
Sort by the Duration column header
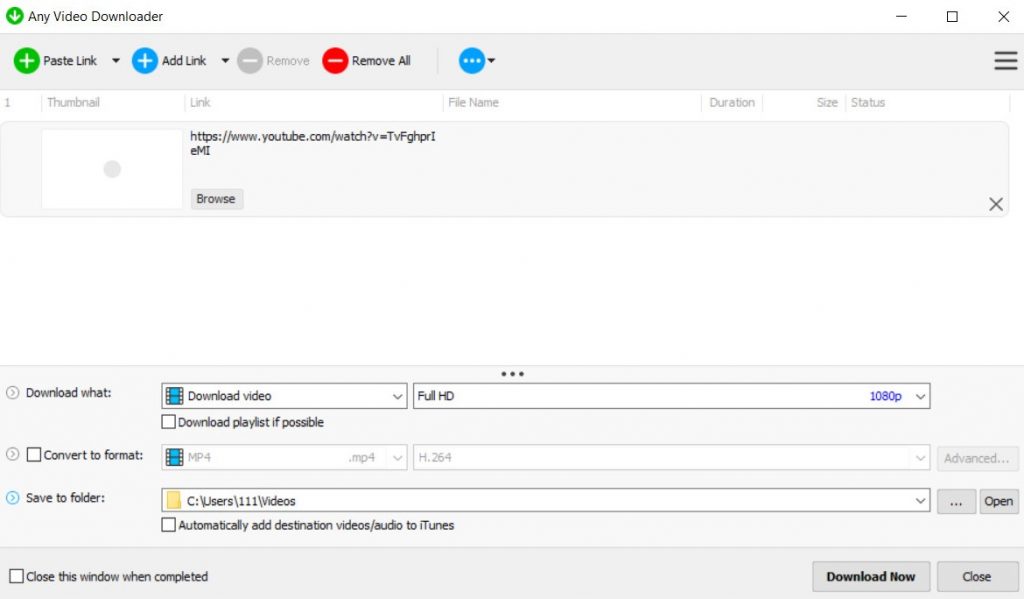(731, 103)
